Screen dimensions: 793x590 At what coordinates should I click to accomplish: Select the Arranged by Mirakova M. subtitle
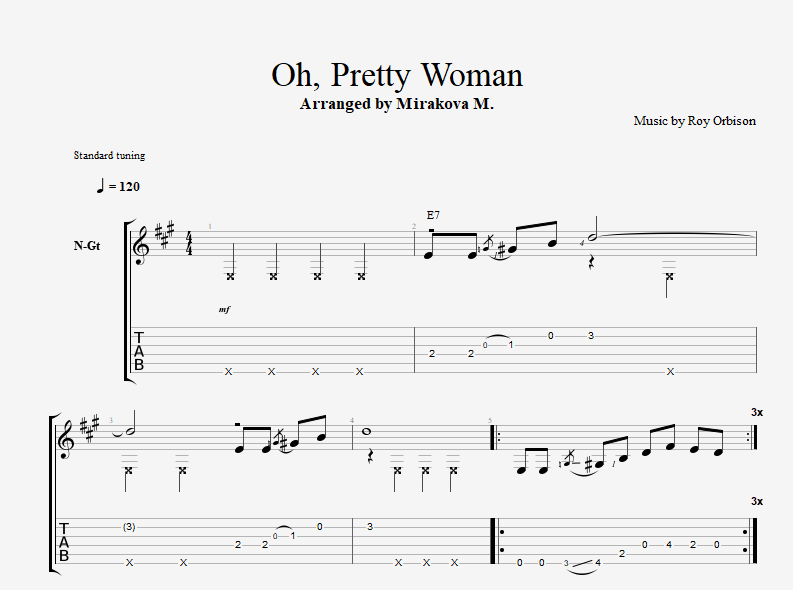(x=397, y=103)
